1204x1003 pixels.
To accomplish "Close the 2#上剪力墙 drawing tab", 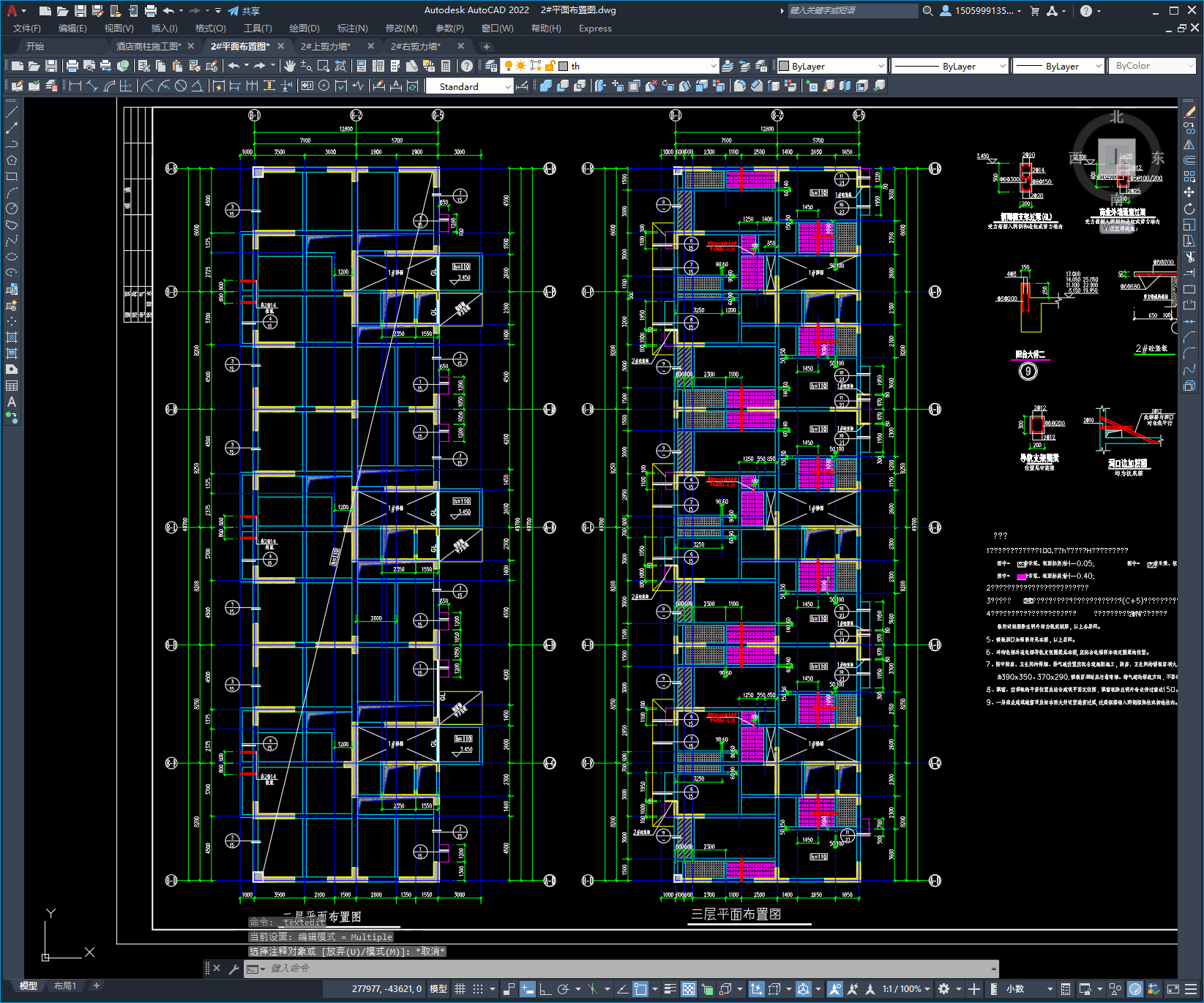I will coord(370,46).
